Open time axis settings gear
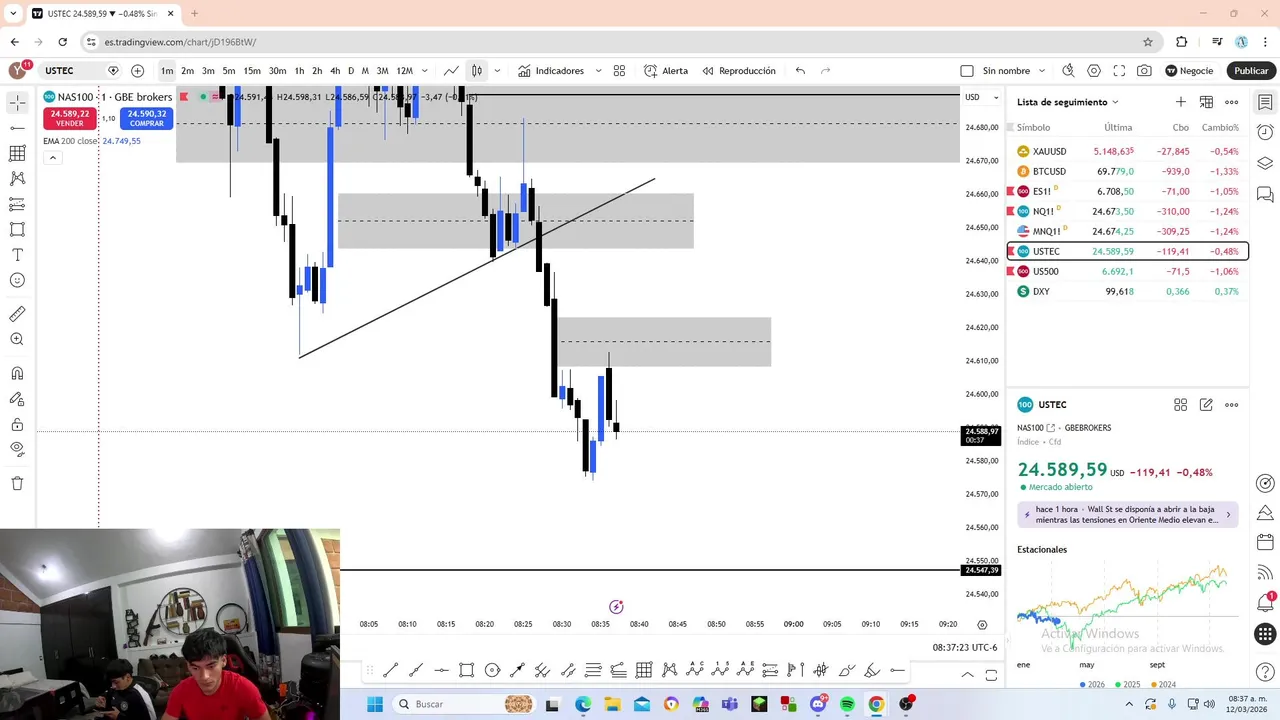Screen dimensions: 1280x720 982,625
